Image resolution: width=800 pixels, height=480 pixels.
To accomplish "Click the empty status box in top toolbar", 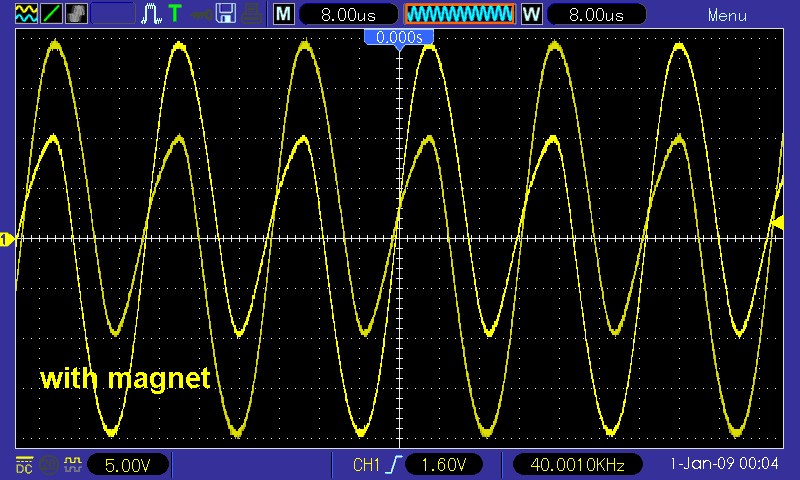I will pos(113,14).
